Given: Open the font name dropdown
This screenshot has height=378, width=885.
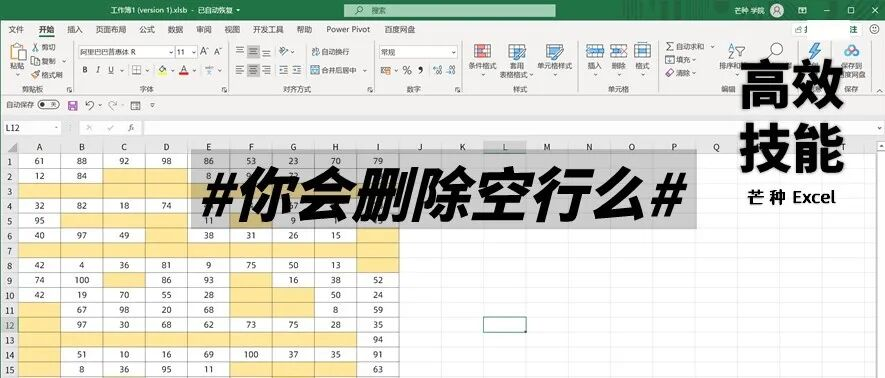Looking at the screenshot, I should [x=171, y=52].
